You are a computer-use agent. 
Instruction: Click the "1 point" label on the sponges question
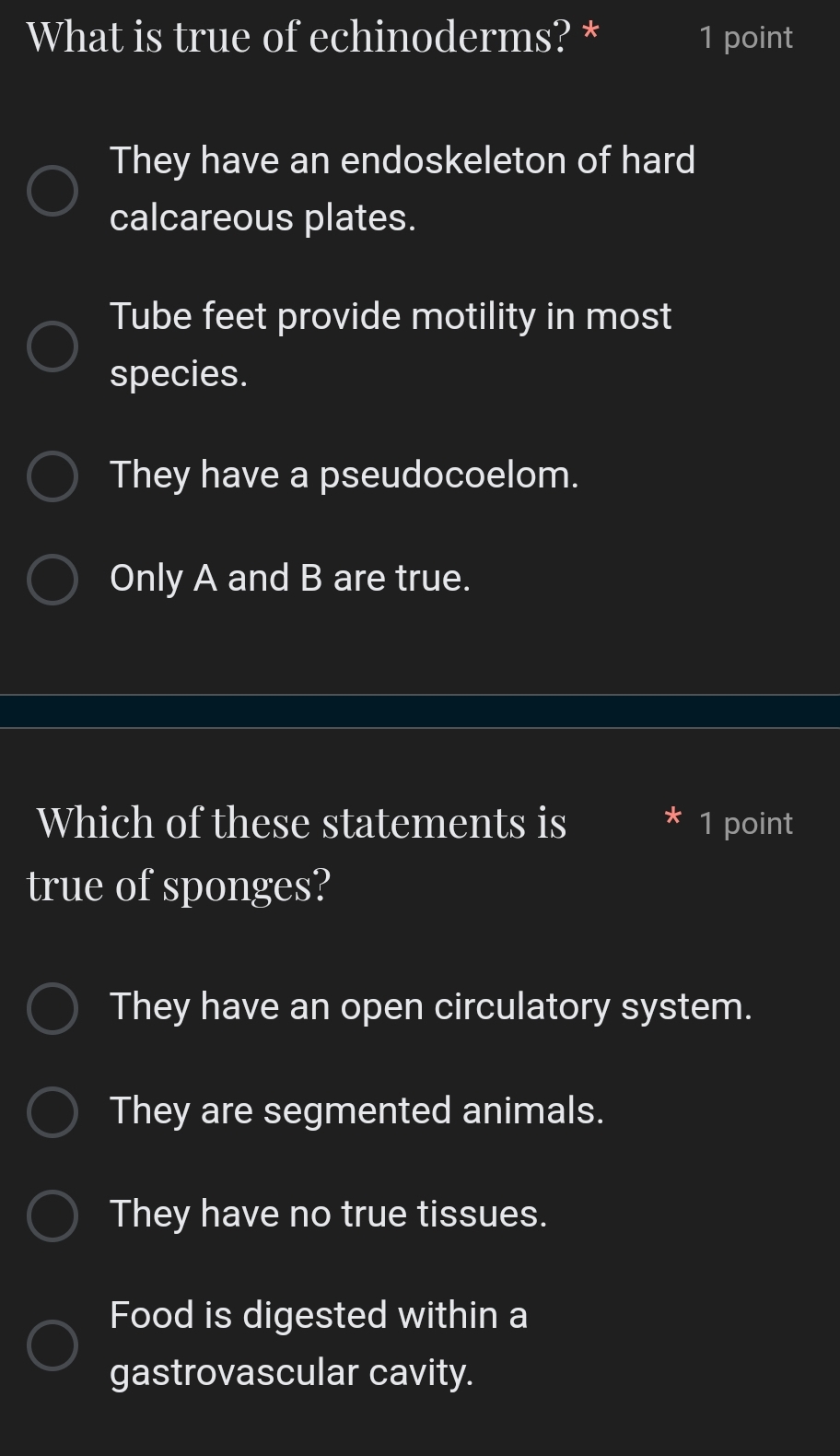point(746,823)
